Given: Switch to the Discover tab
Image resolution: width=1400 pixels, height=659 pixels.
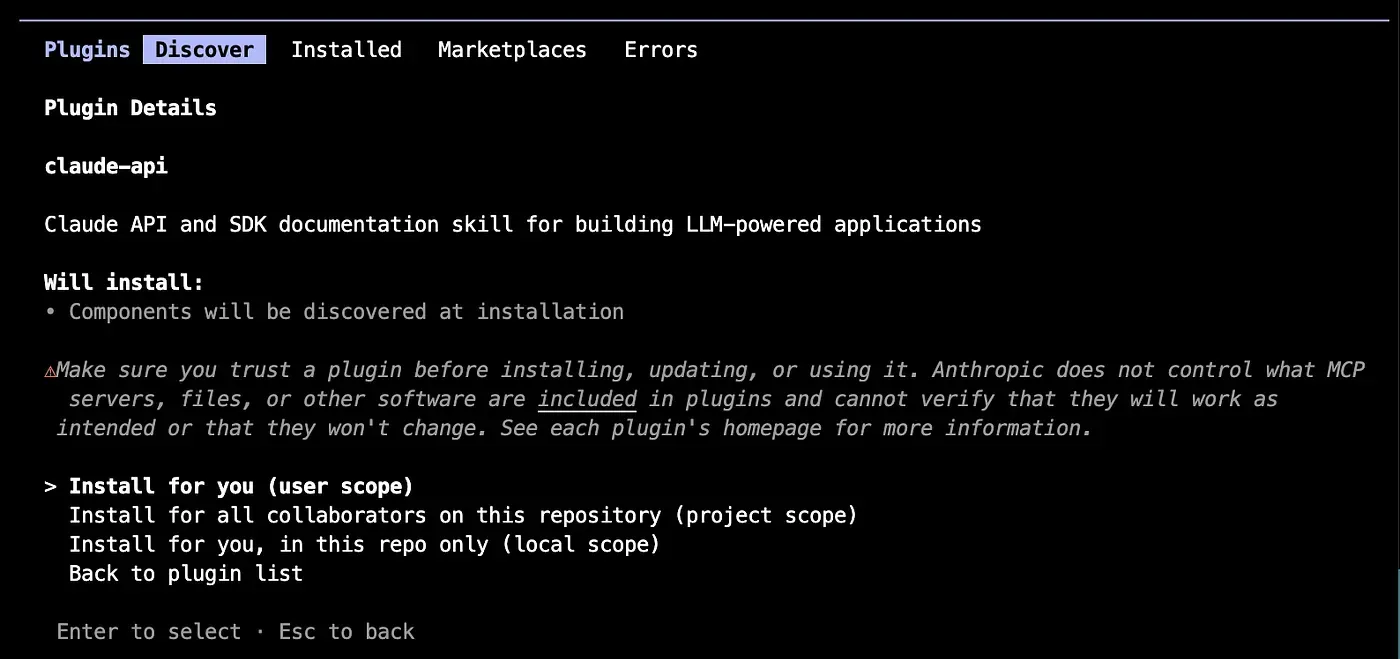Looking at the screenshot, I should 204,50.
